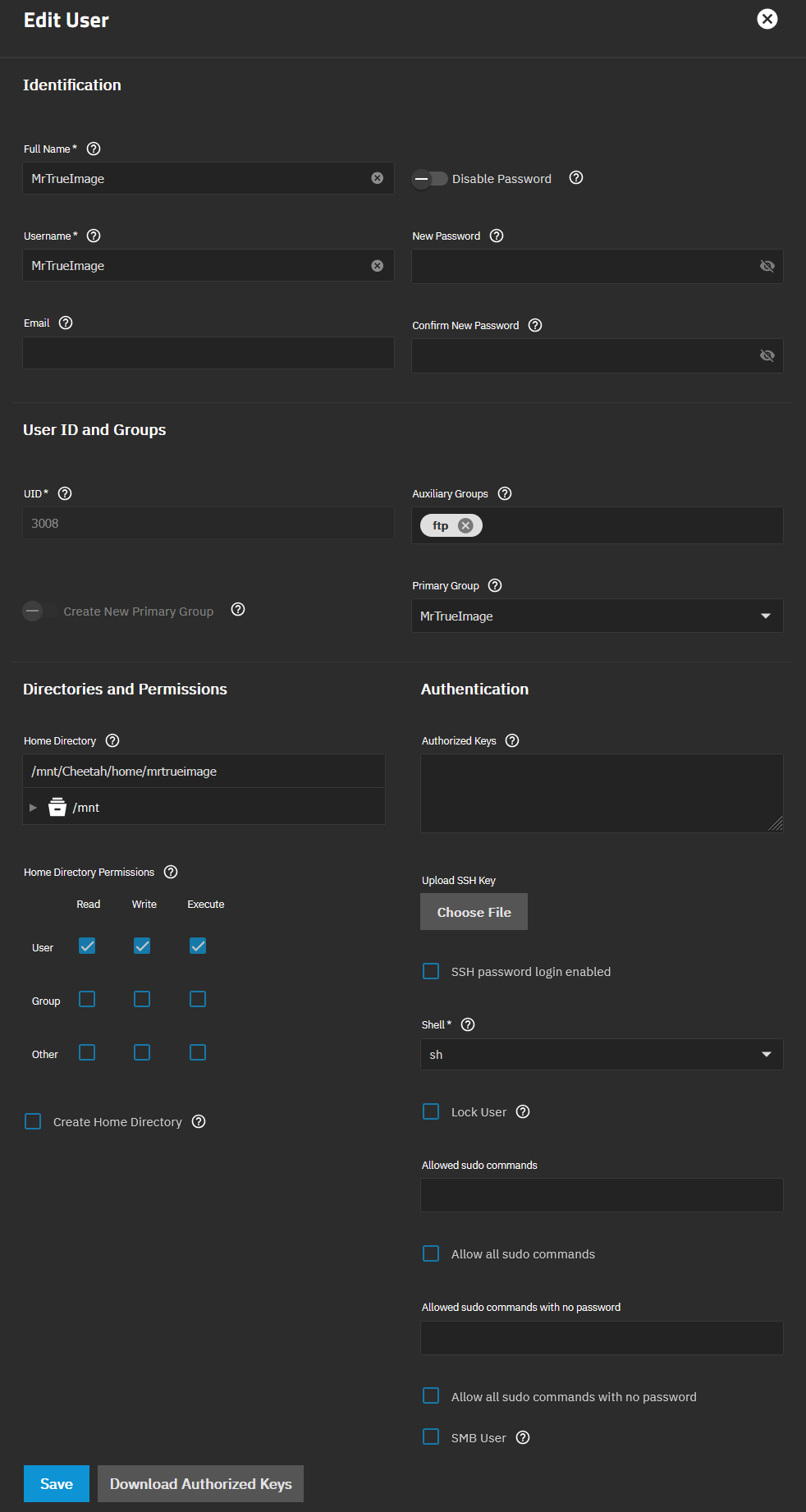806x1512 pixels.
Task: Show help for SMB User
Action: (523, 1437)
